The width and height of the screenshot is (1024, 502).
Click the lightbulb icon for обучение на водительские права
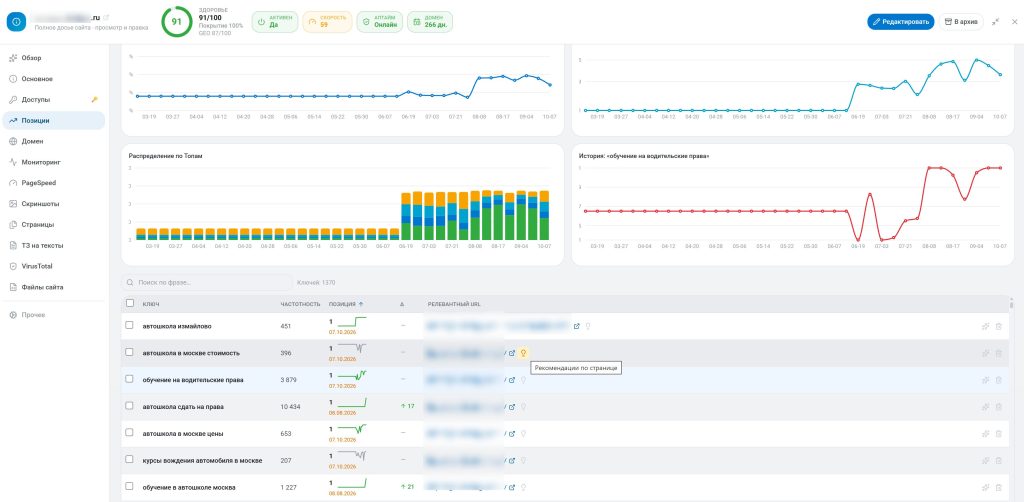tap(523, 380)
